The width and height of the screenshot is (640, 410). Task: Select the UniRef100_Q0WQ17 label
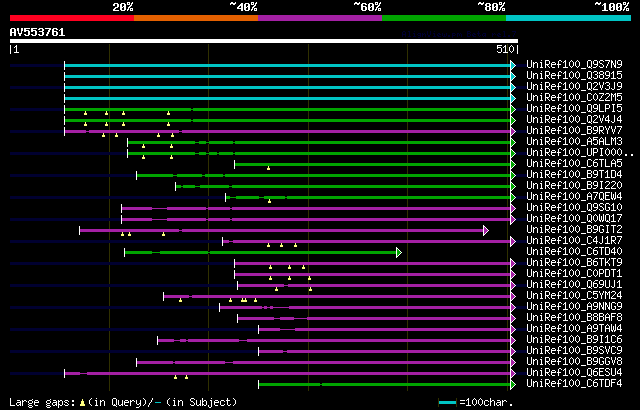574,219
